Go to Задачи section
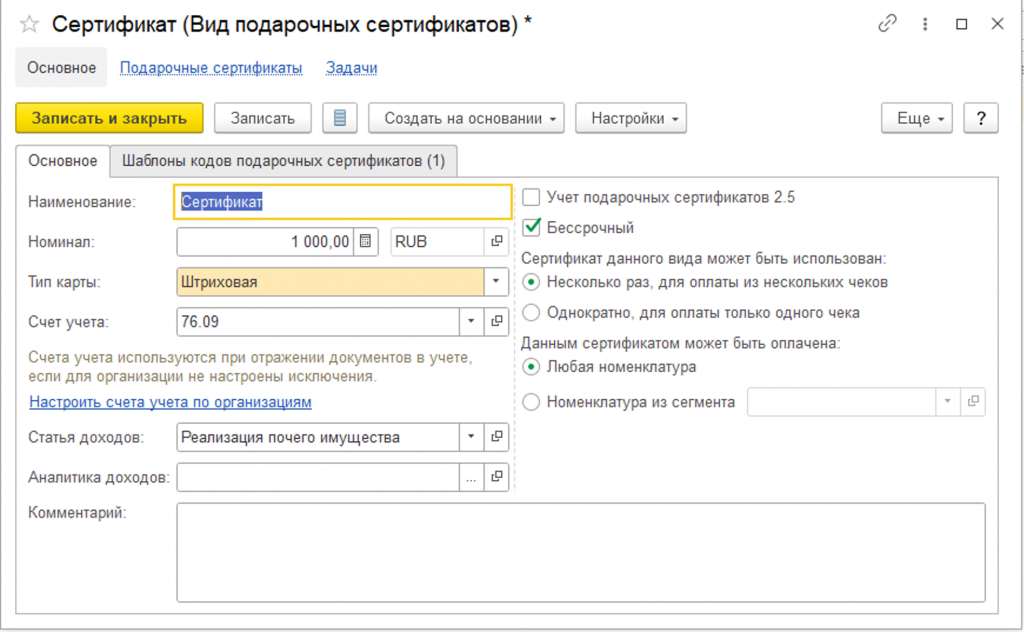 click(x=351, y=68)
